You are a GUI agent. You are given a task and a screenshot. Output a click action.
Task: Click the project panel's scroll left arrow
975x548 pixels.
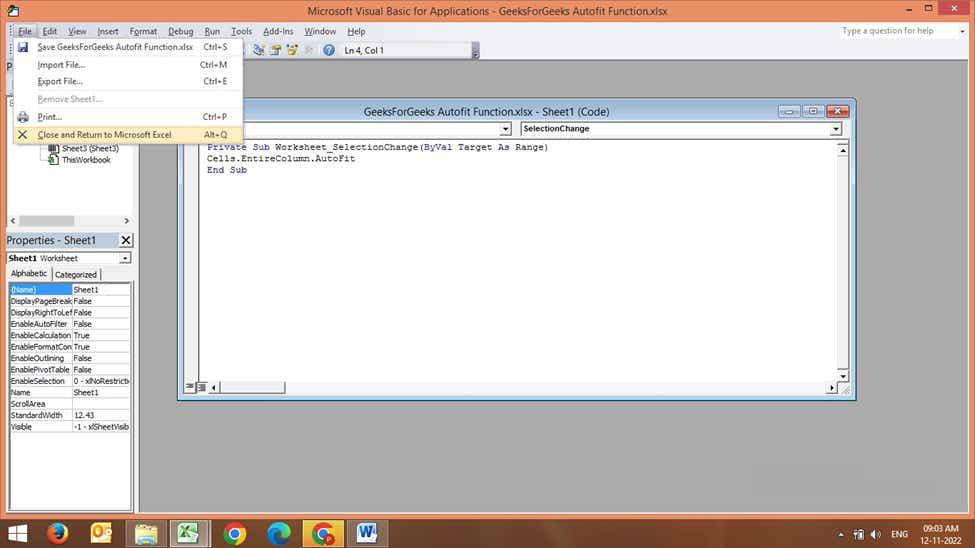(x=13, y=221)
